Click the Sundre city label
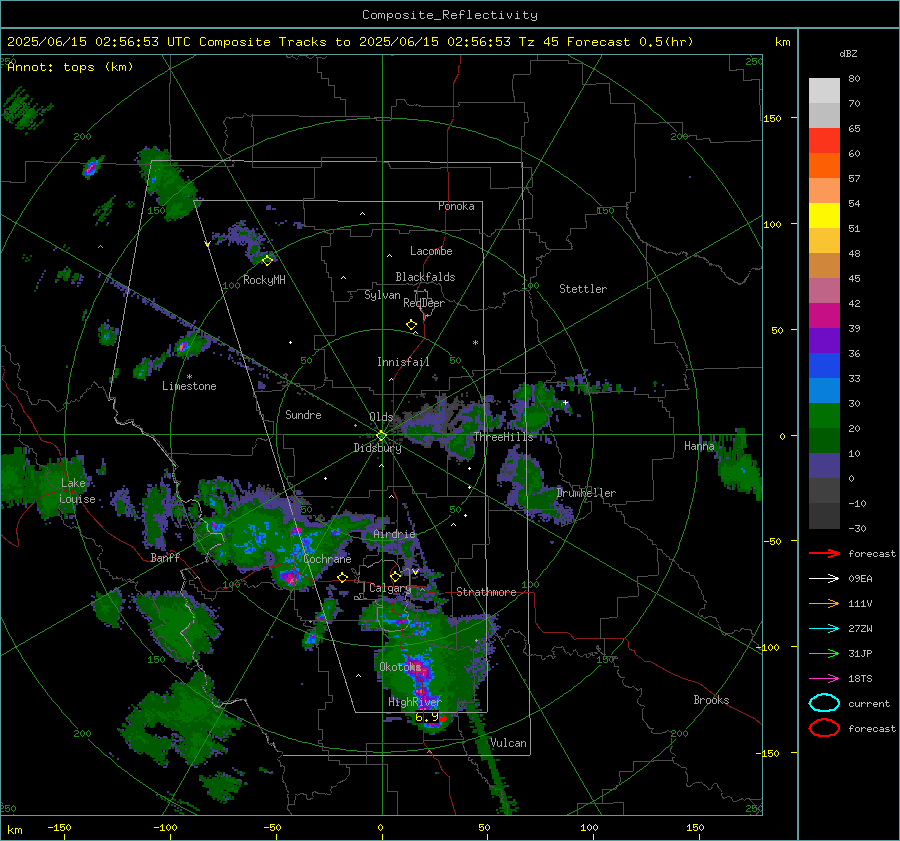The height and width of the screenshot is (841, 900). coord(303,414)
